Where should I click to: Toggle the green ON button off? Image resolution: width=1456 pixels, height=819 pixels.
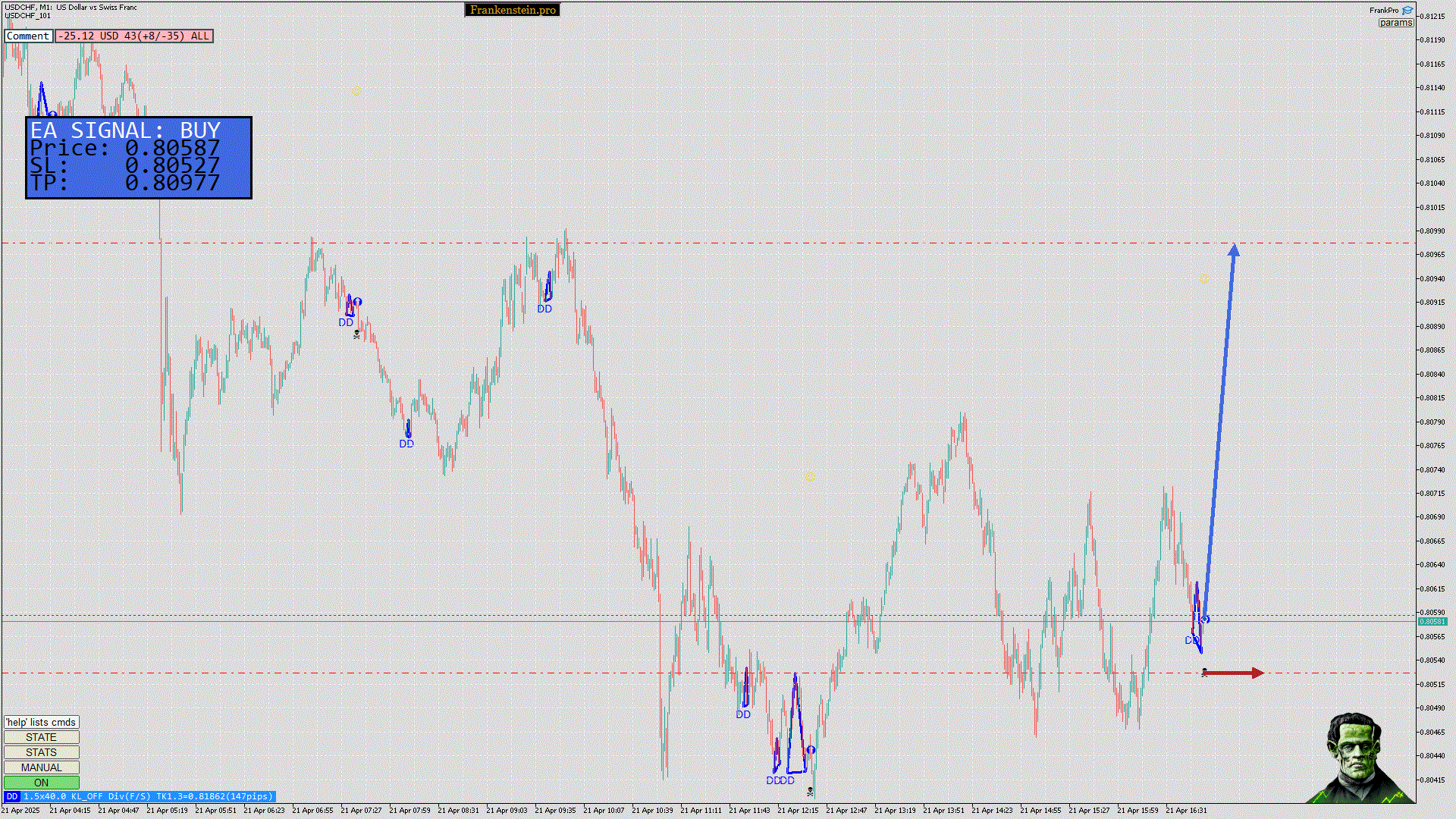tap(41, 783)
